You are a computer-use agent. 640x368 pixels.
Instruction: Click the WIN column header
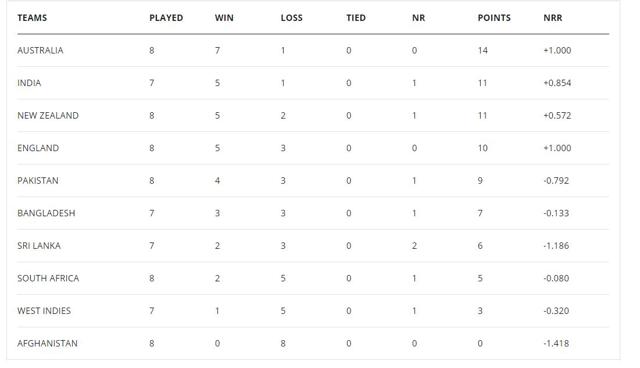(x=224, y=18)
